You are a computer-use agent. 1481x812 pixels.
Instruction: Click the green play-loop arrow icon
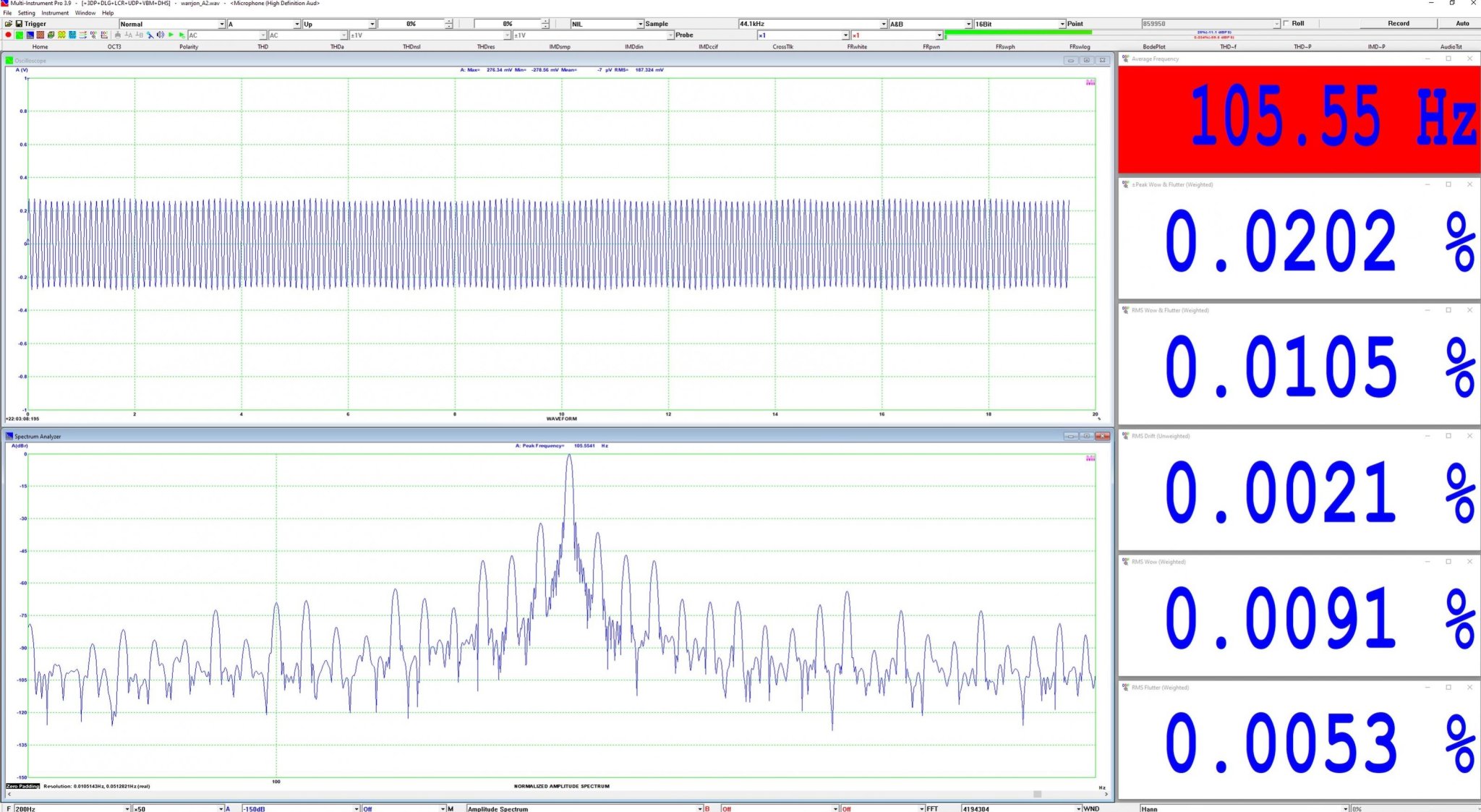182,35
